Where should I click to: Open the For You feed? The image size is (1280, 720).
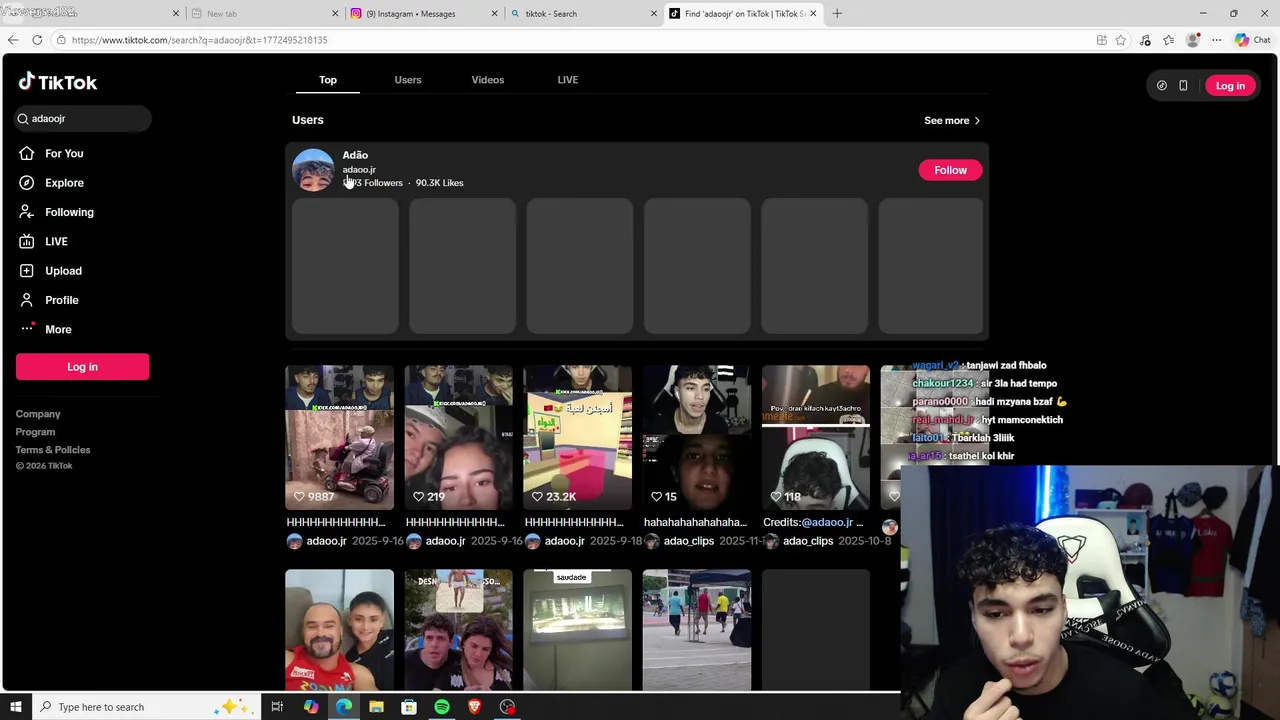coord(64,153)
